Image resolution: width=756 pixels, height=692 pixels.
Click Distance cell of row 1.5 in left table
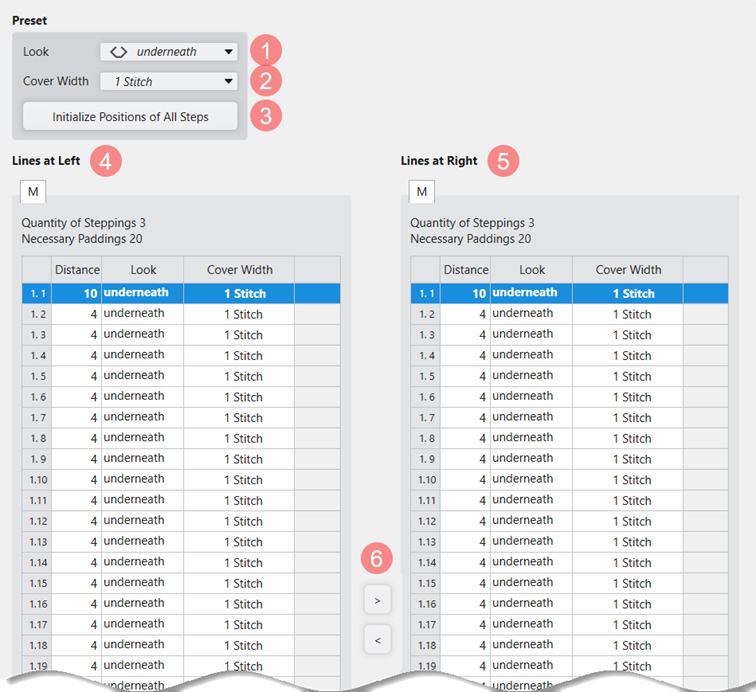[x=76, y=376]
